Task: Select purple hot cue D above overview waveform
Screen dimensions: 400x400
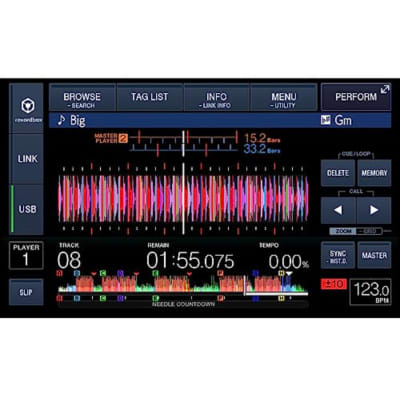Action: [120, 273]
